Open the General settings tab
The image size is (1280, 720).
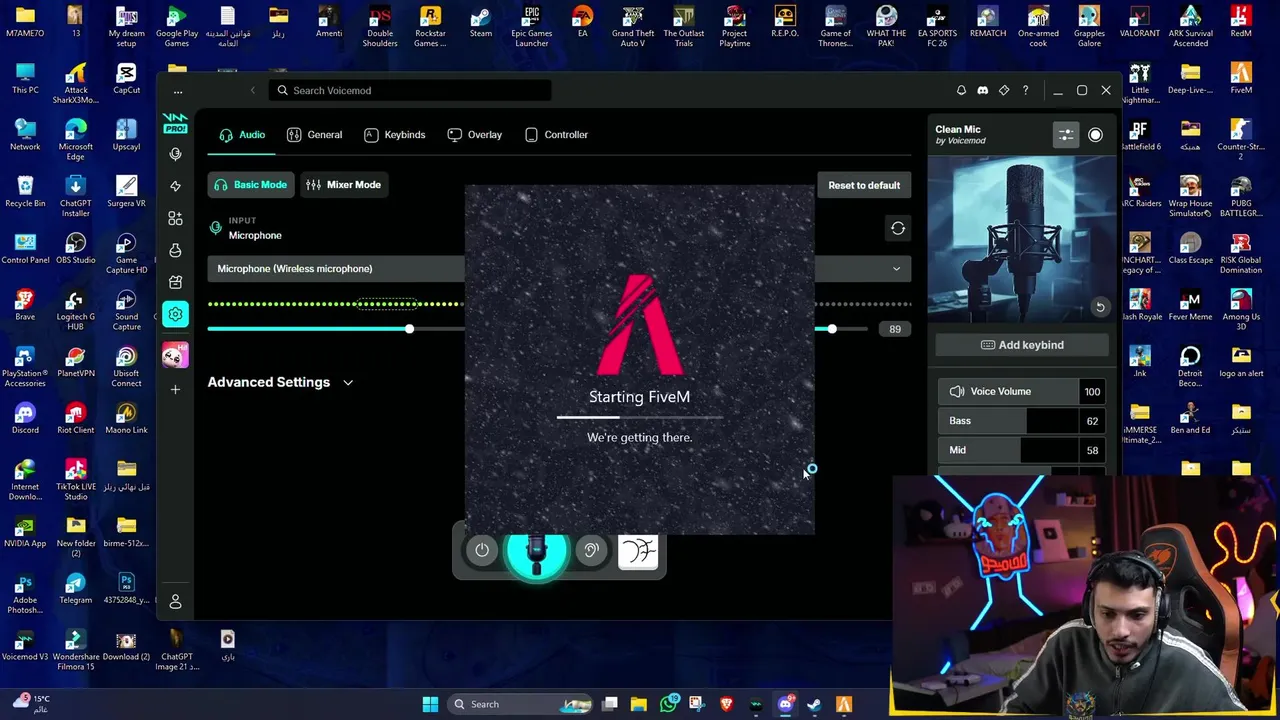(314, 135)
